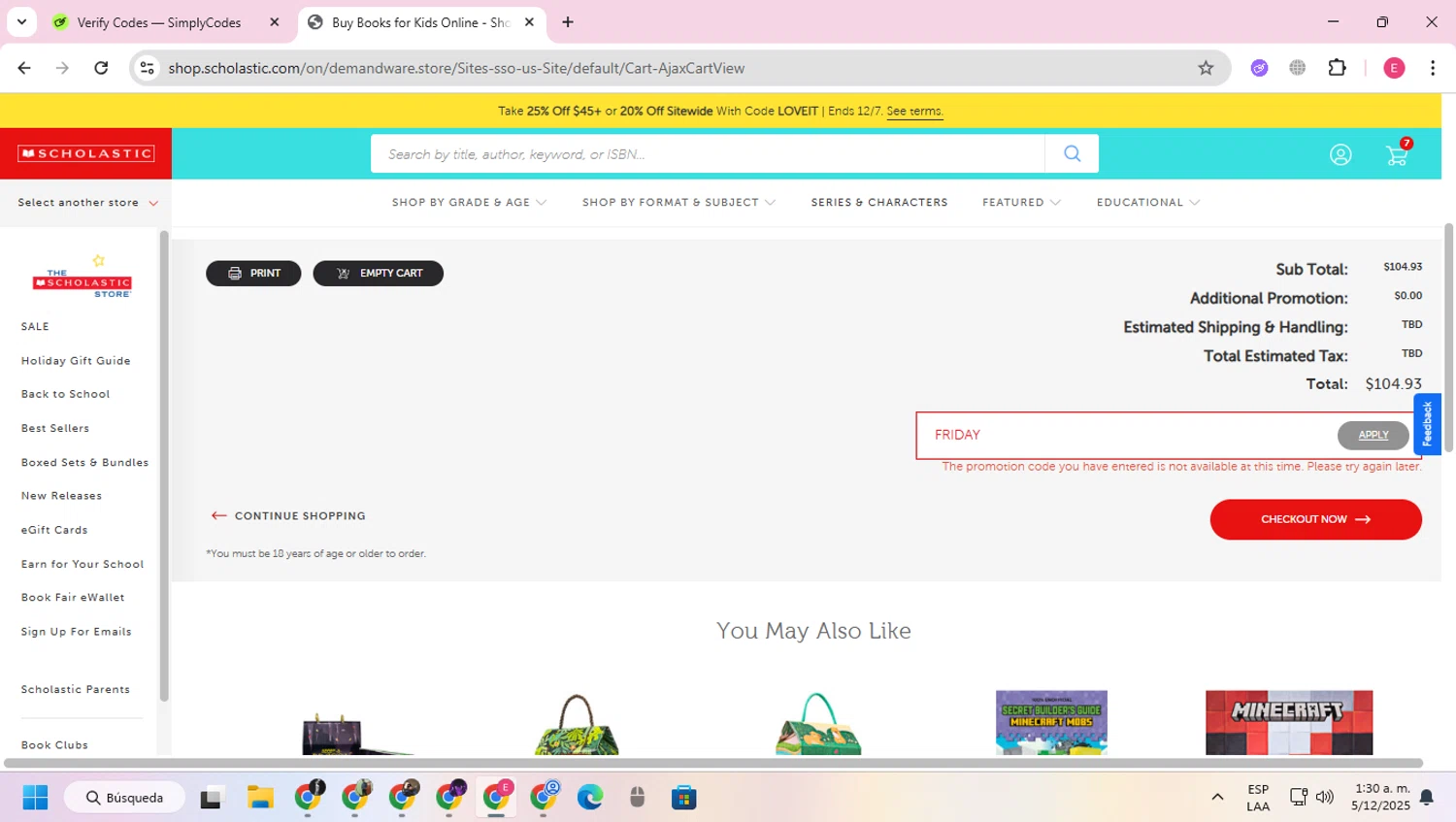Open the Windows Start menu
The height and width of the screenshot is (822, 1456).
click(35, 798)
